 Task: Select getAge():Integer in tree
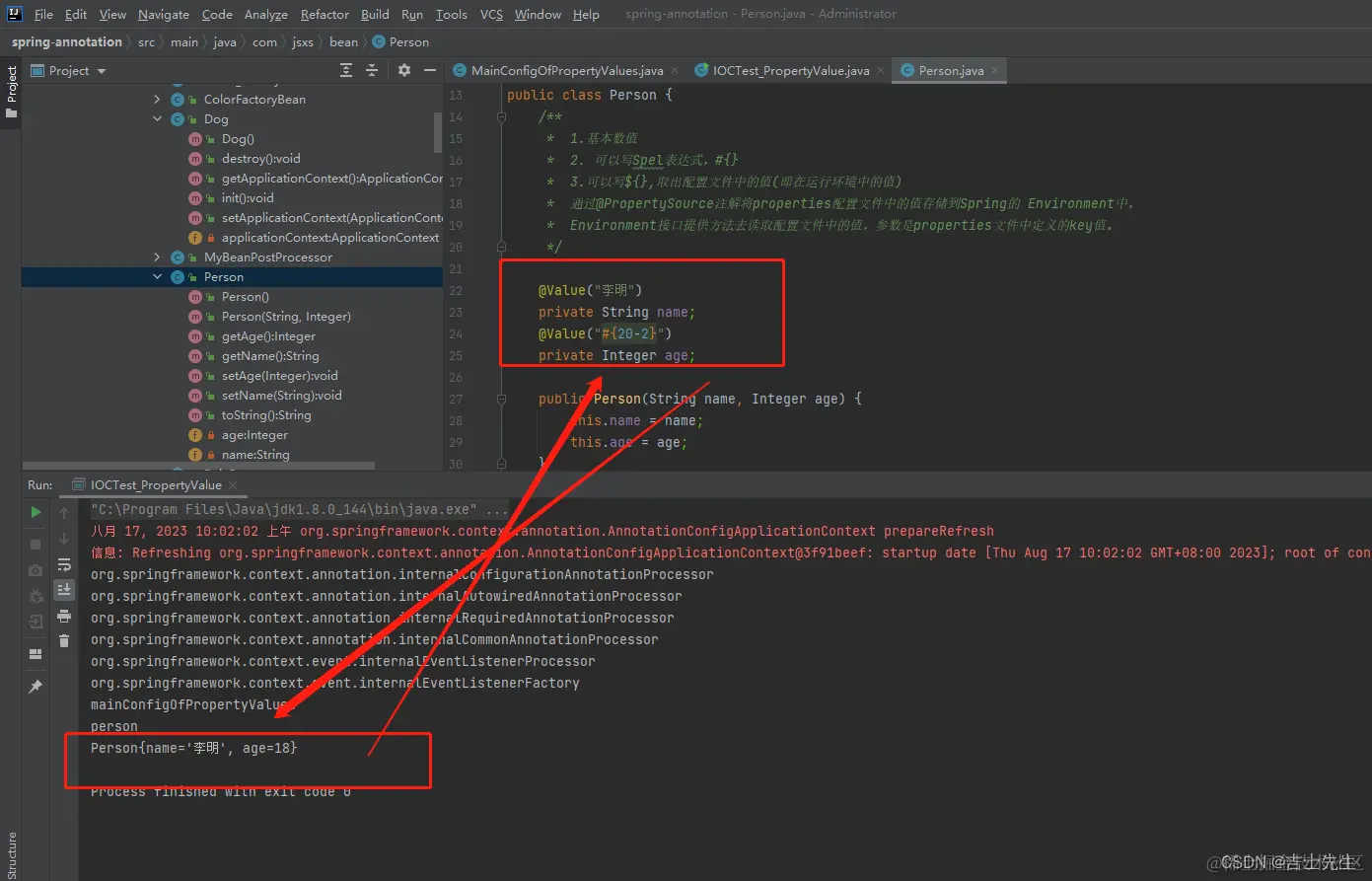pos(268,336)
